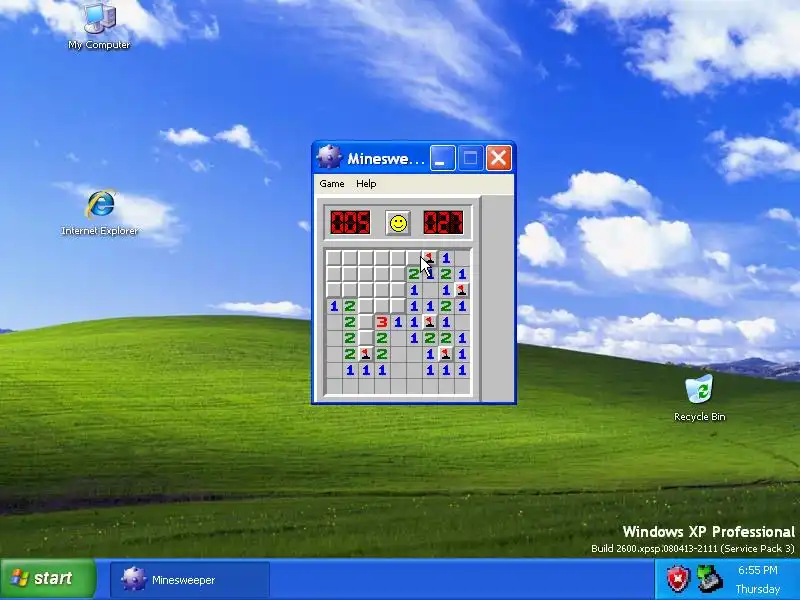
Task: Click the smiley face to restart game
Action: (398, 223)
